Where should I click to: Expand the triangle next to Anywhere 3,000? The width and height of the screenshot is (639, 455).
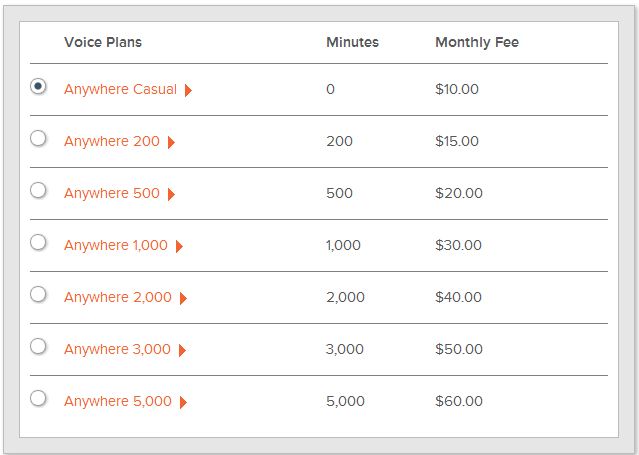tap(182, 350)
